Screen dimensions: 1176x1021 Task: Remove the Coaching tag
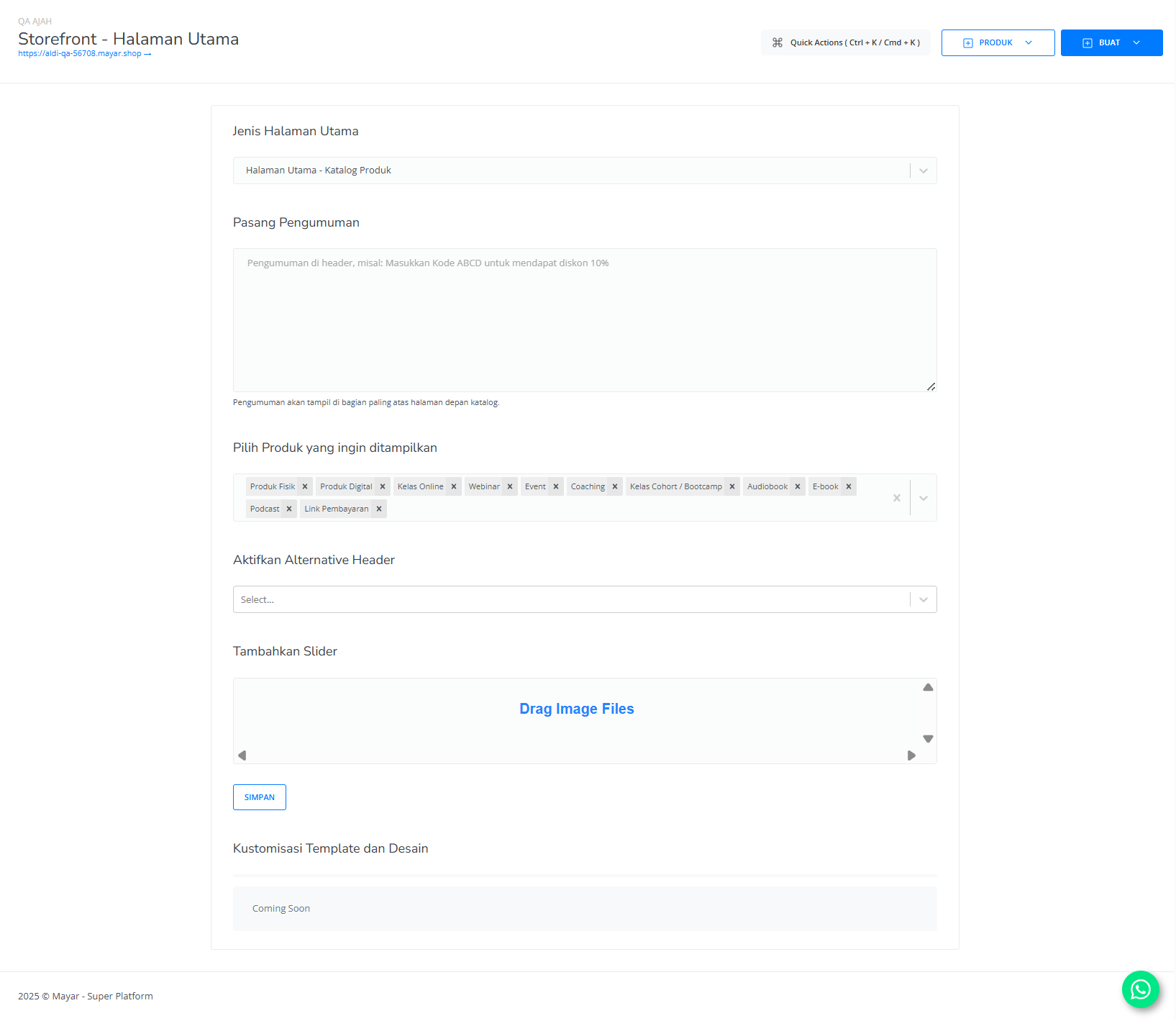point(615,487)
